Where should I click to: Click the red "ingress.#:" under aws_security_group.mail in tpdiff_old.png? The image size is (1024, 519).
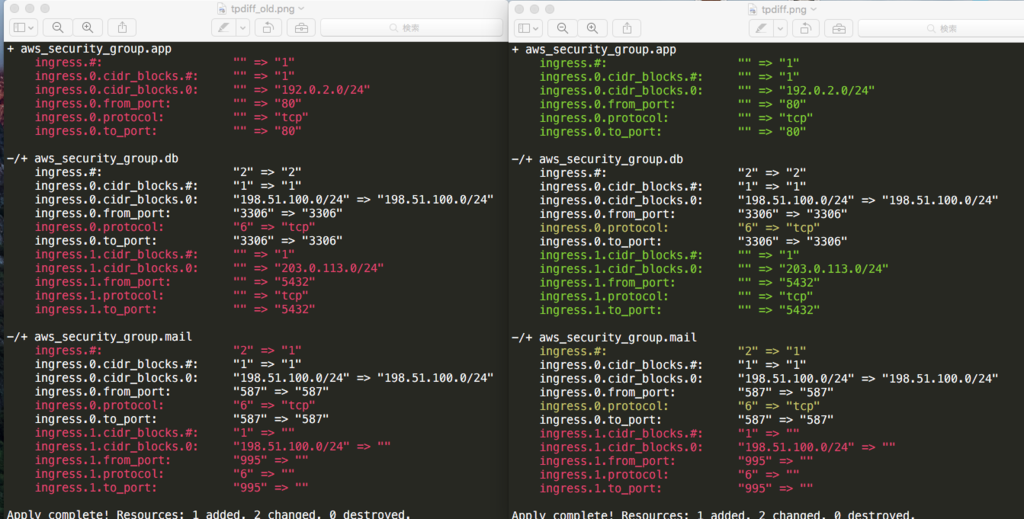(x=68, y=351)
